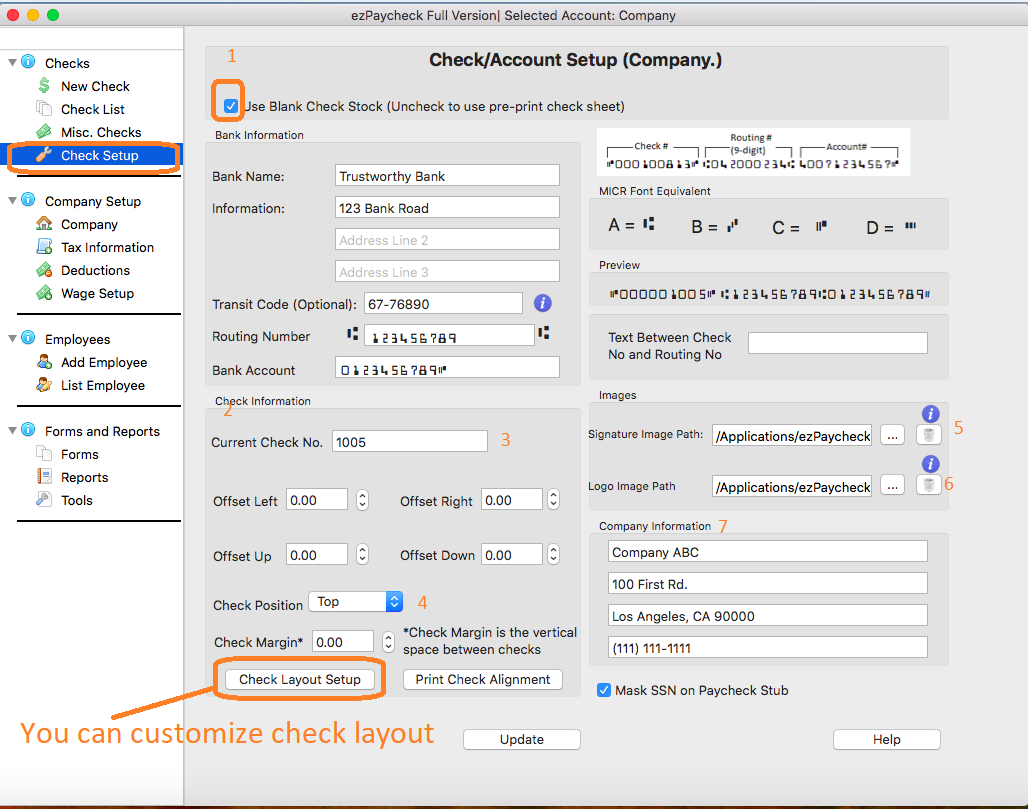This screenshot has width=1028, height=809.
Task: Click the Check Margin stepper control
Action: (x=389, y=642)
